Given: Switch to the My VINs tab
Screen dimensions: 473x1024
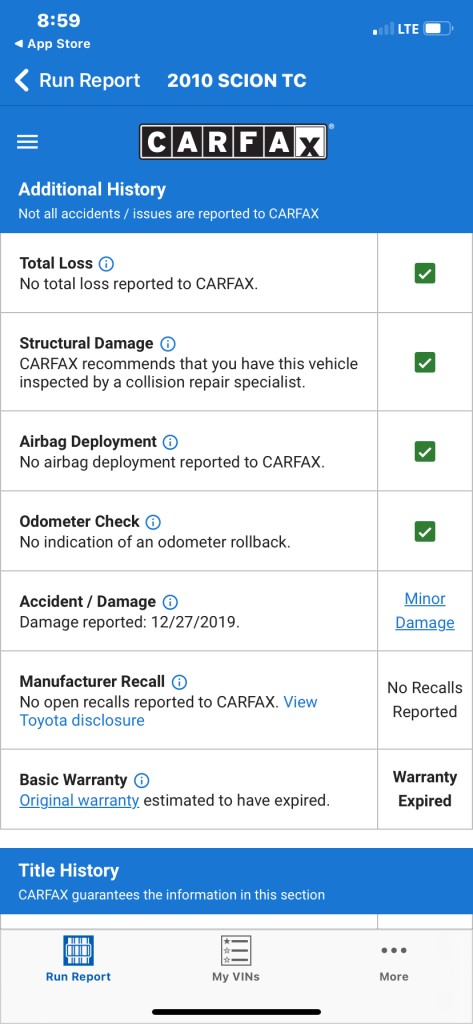Looking at the screenshot, I should [236, 959].
